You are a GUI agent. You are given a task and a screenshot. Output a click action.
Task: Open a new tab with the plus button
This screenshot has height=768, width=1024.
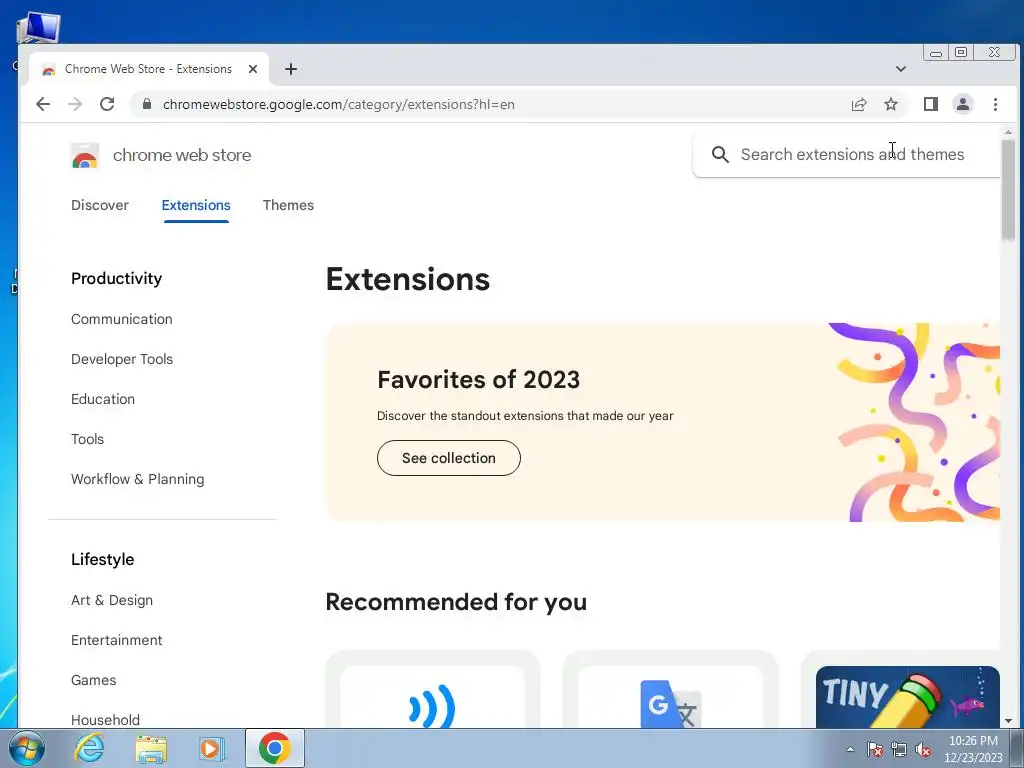(291, 69)
